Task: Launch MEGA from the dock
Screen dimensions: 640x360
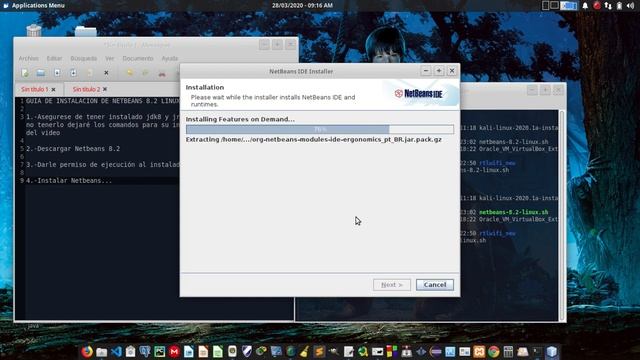Action: tap(174, 351)
